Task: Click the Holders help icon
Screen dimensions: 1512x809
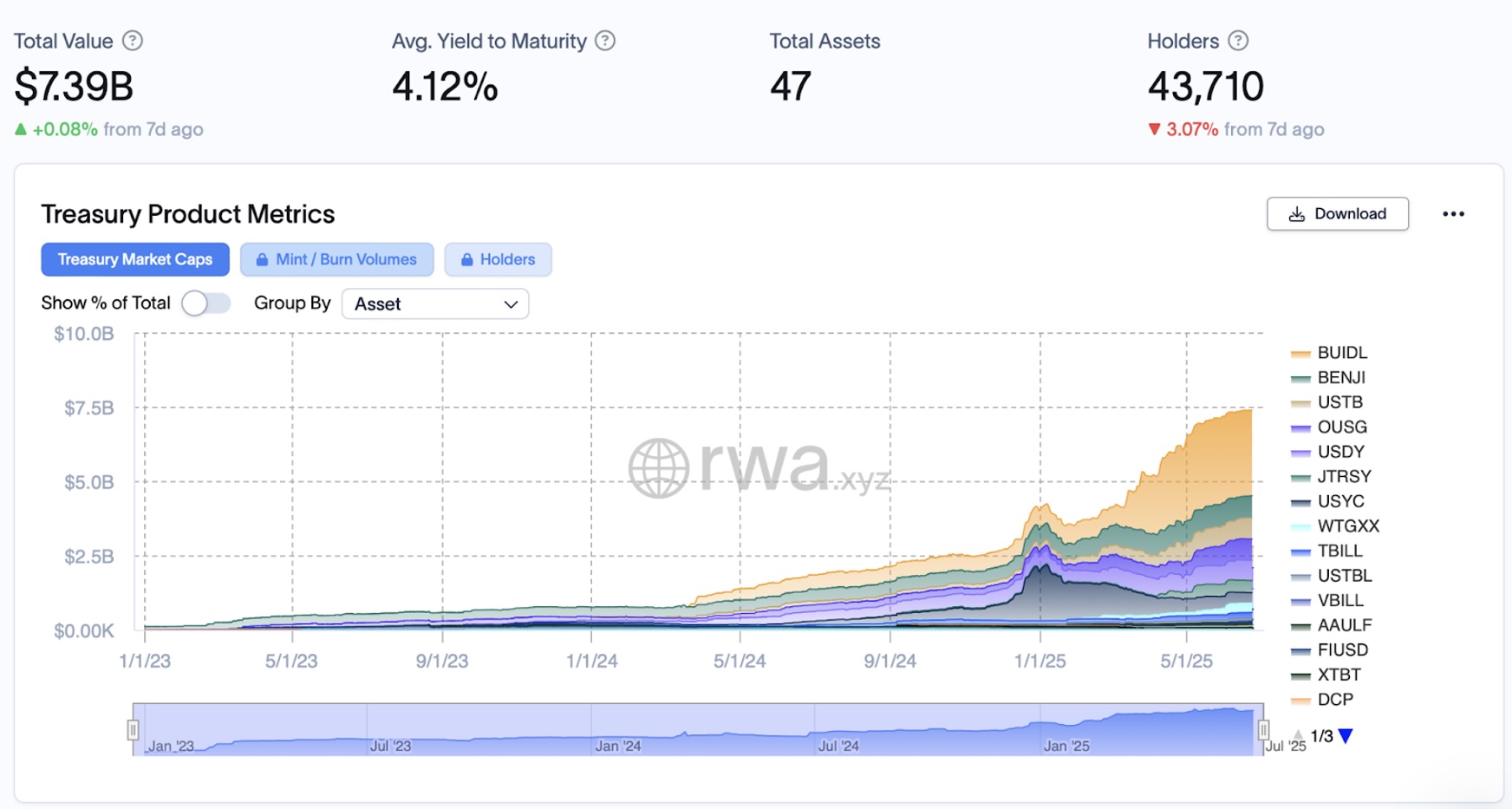Action: coord(1238,41)
